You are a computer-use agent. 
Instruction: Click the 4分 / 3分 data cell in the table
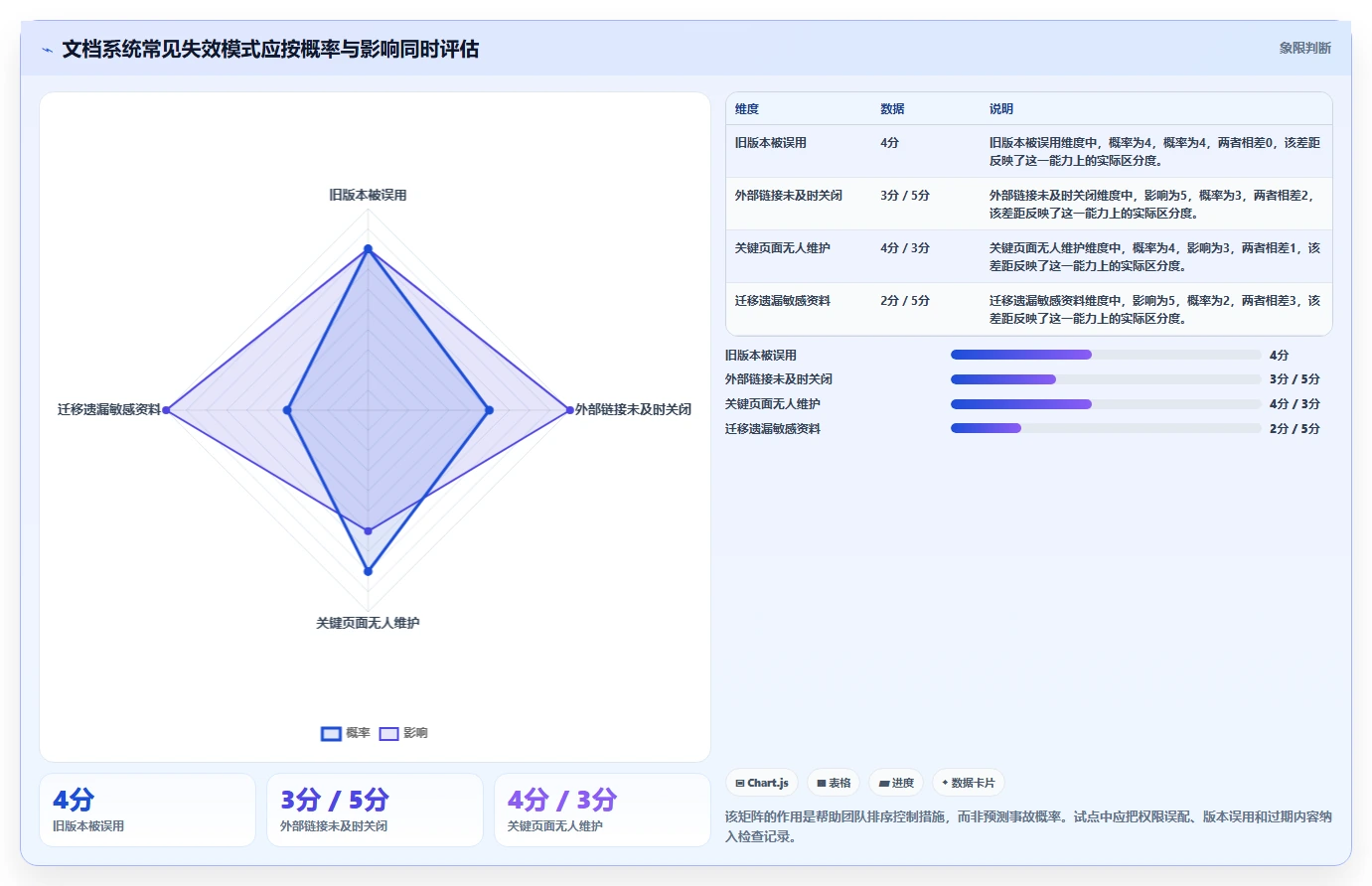coord(905,248)
